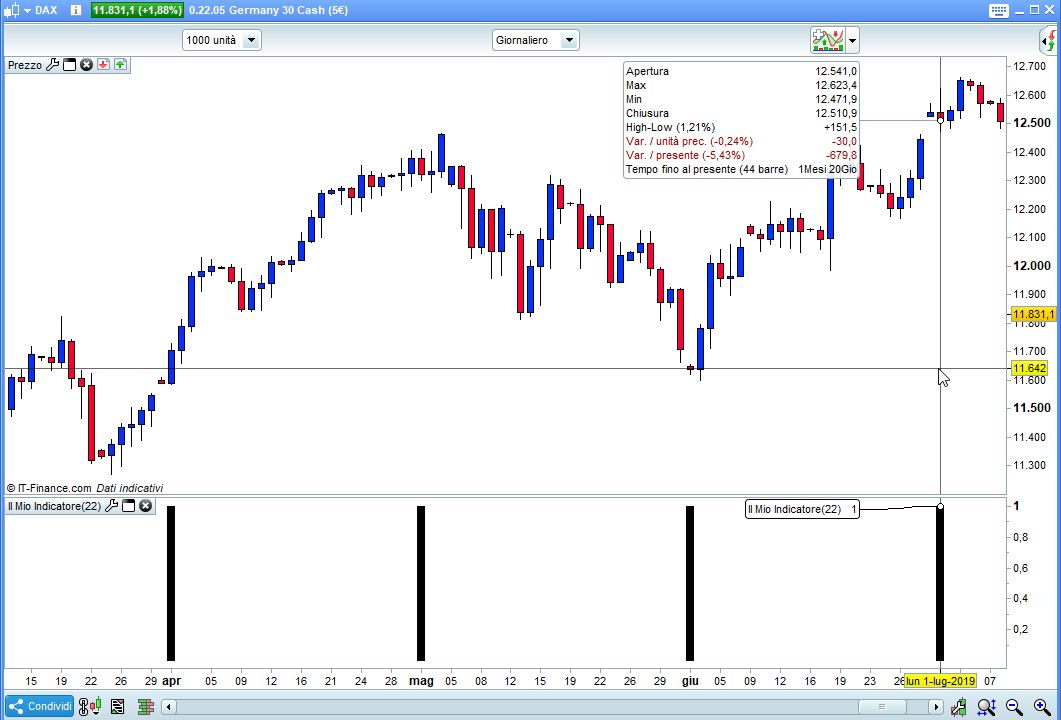Click the mag month label on time axis
Viewport: 1061px width, 720px height.
coord(421,681)
